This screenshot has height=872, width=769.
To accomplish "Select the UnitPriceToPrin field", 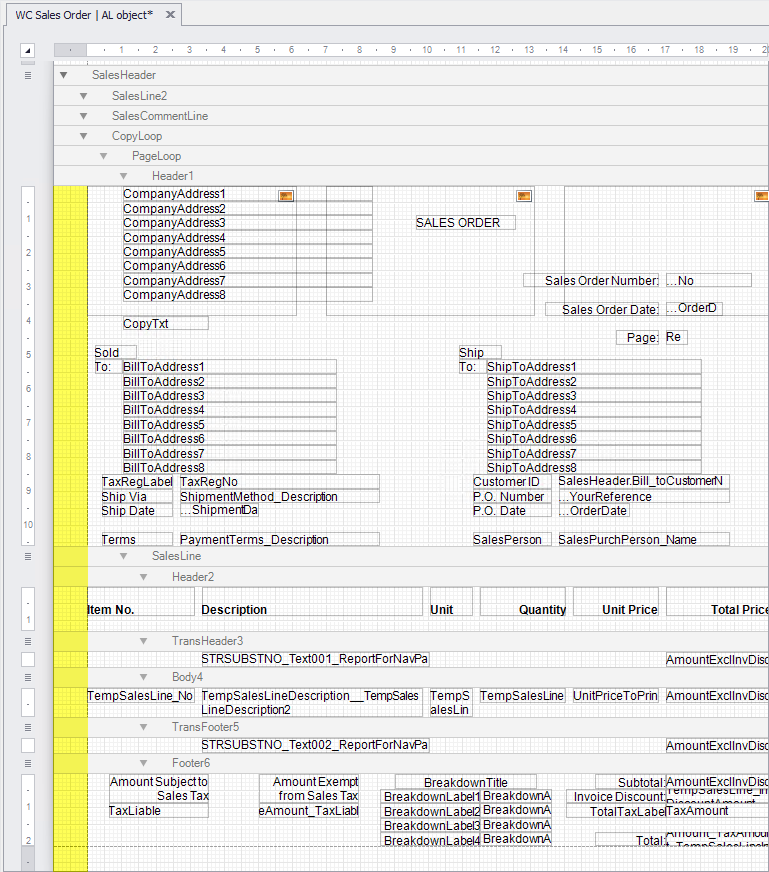I will 616,696.
